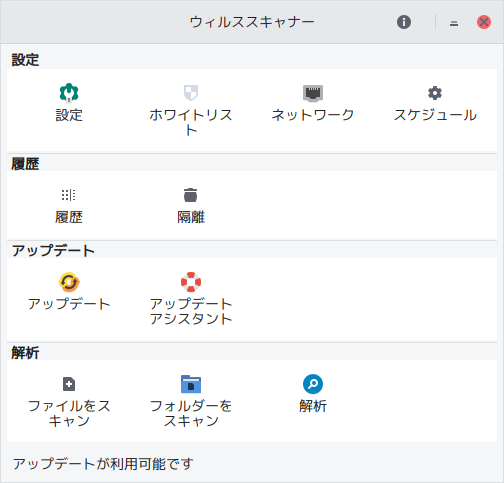Screen dimensions: 504x483
Task: Select the ファイルをスキャン file icon
Action: [69, 384]
